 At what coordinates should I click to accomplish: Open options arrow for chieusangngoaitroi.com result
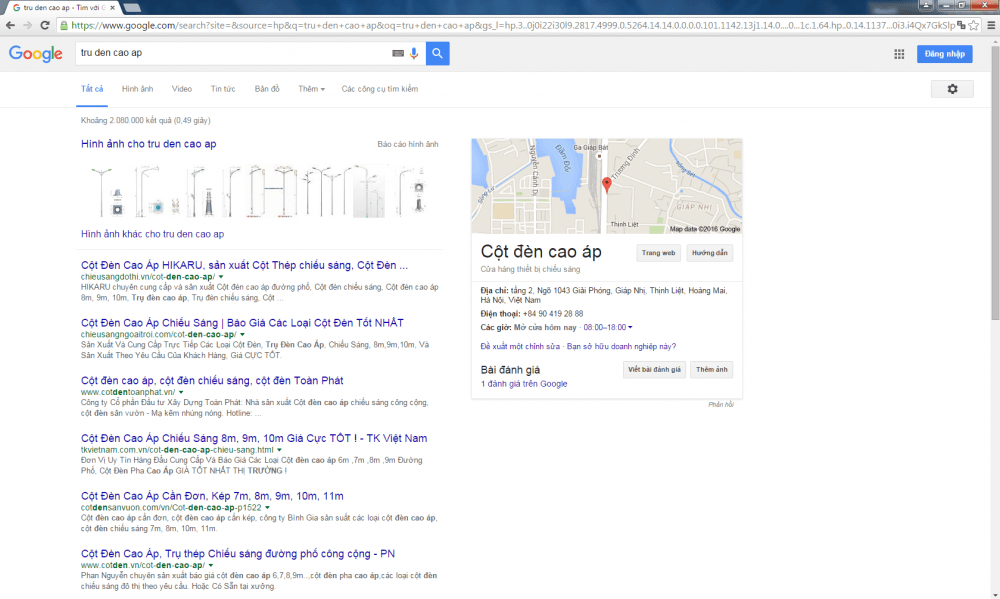(242, 334)
